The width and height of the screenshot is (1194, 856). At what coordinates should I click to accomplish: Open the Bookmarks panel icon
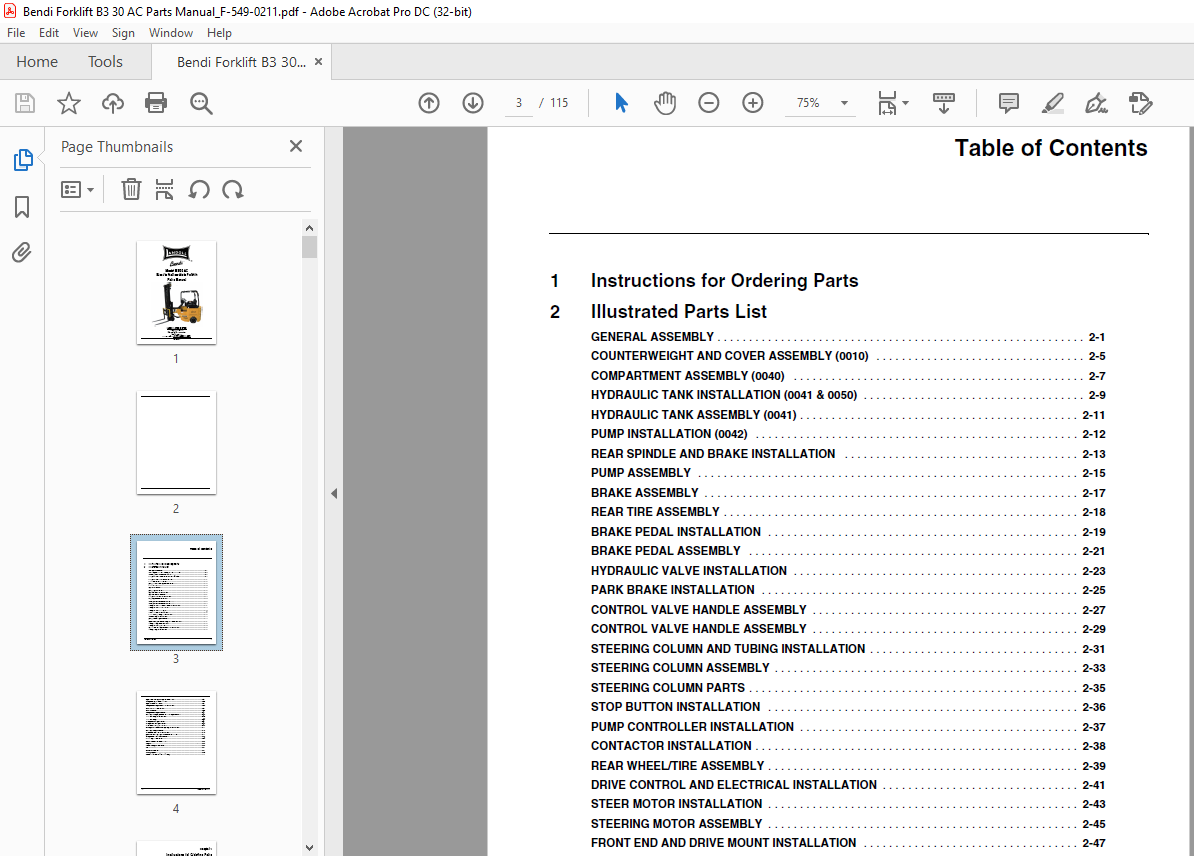[x=22, y=206]
